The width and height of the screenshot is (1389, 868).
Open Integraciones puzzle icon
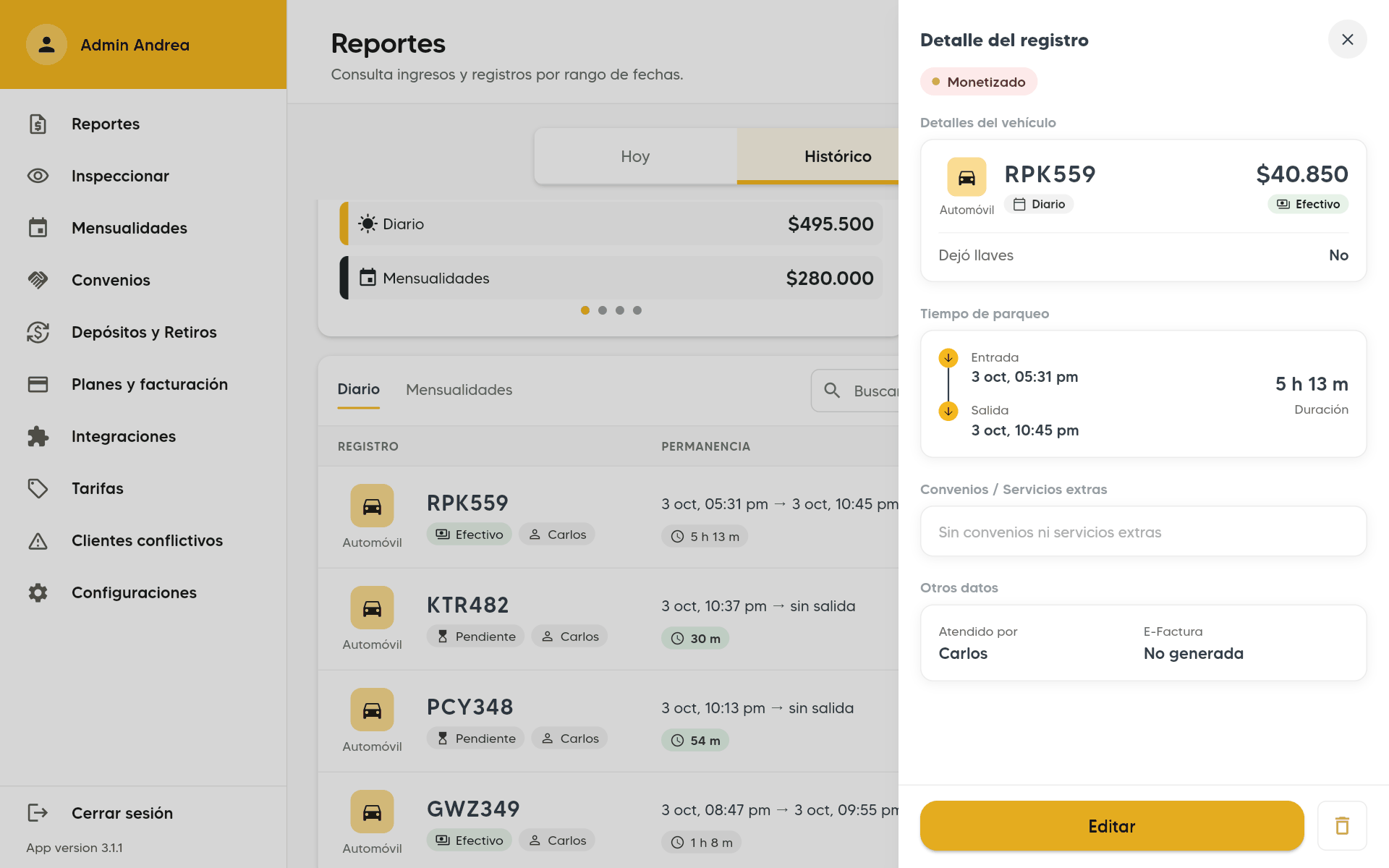coord(38,436)
